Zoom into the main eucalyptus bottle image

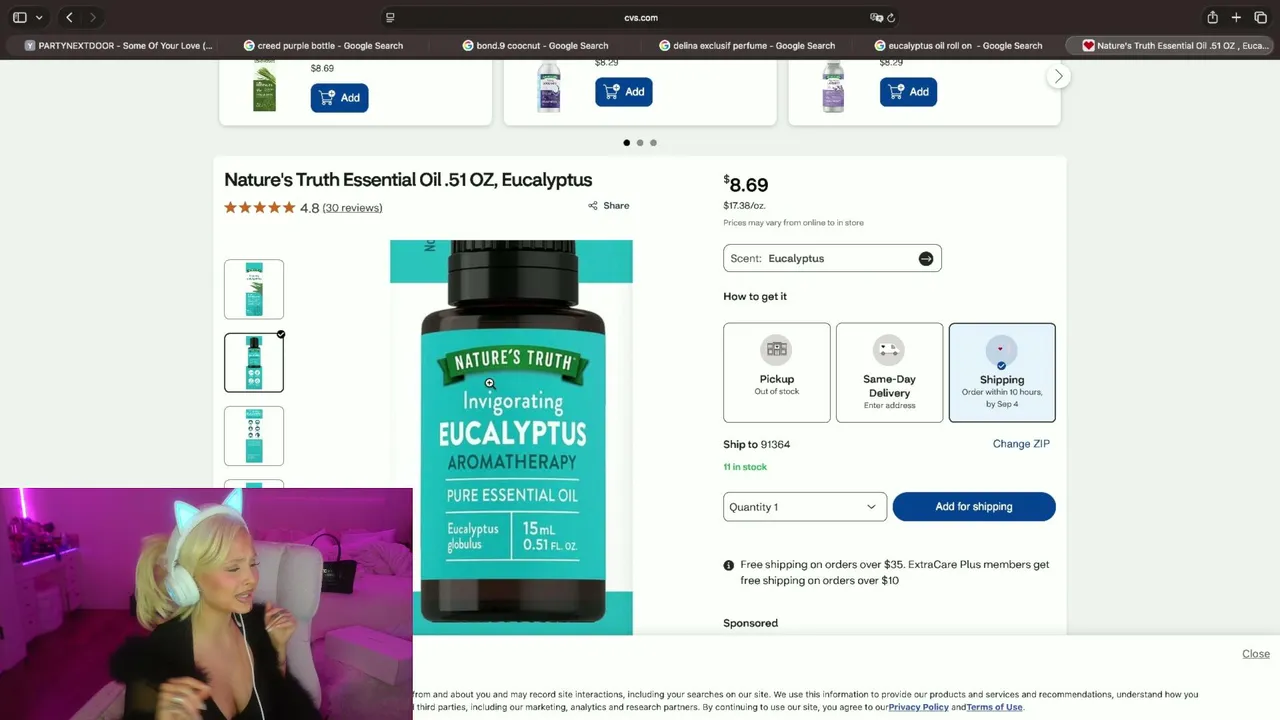point(511,437)
